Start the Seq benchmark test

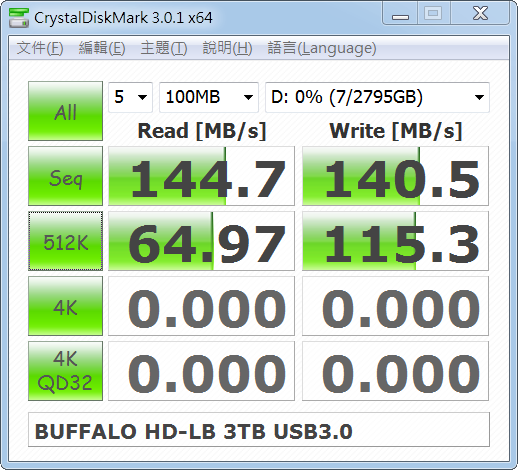pyautogui.click(x=65, y=176)
